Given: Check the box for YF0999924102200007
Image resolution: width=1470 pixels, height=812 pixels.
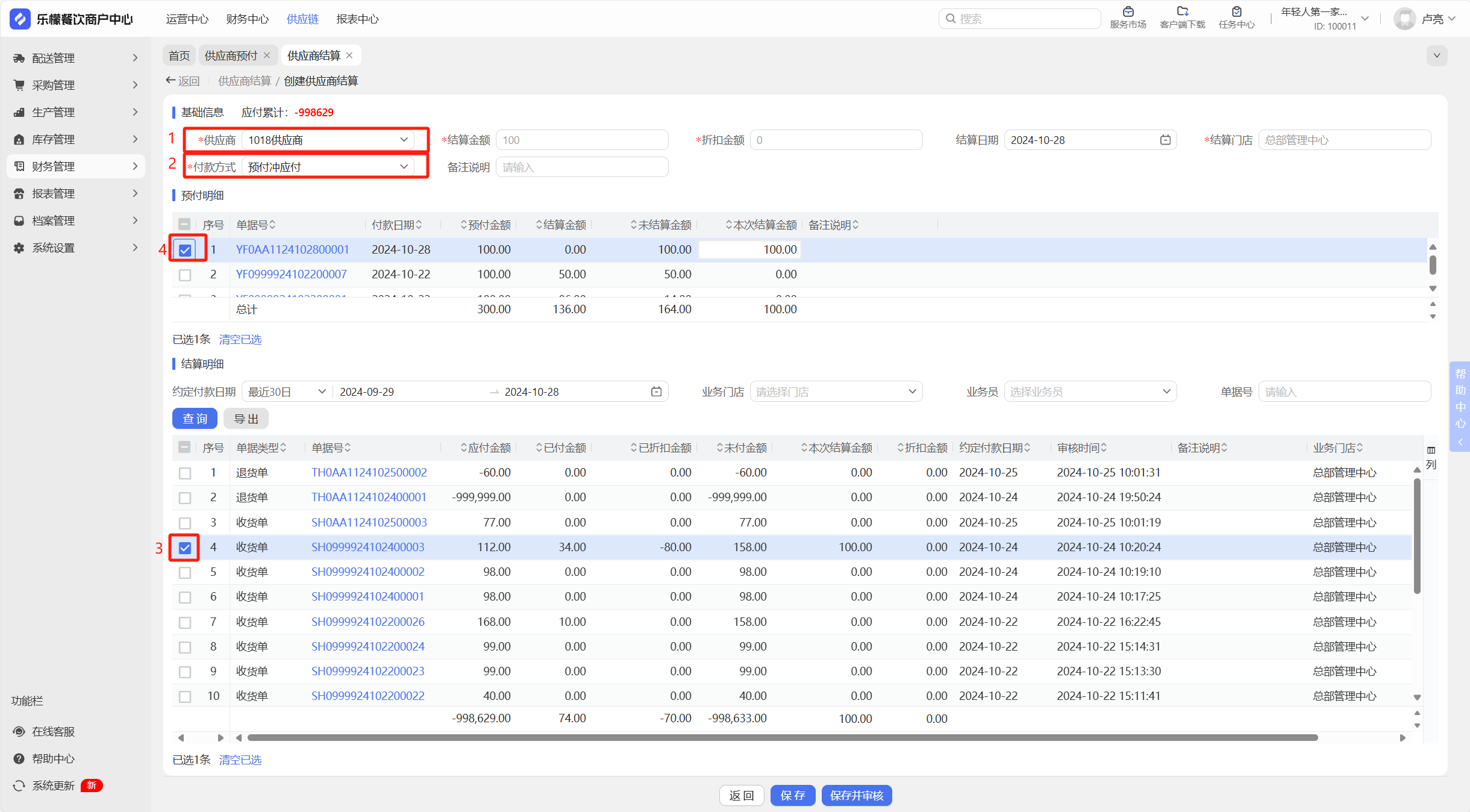Looking at the screenshot, I should [x=185, y=275].
